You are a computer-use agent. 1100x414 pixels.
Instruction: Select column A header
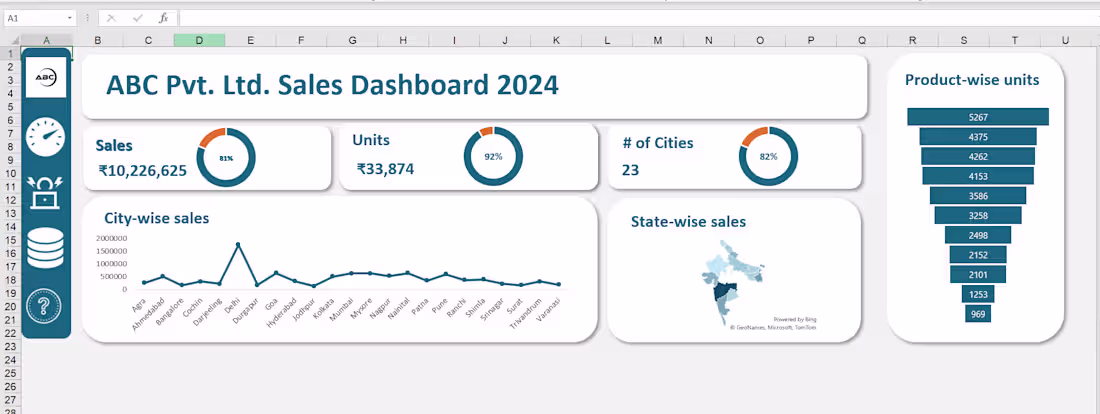46,41
